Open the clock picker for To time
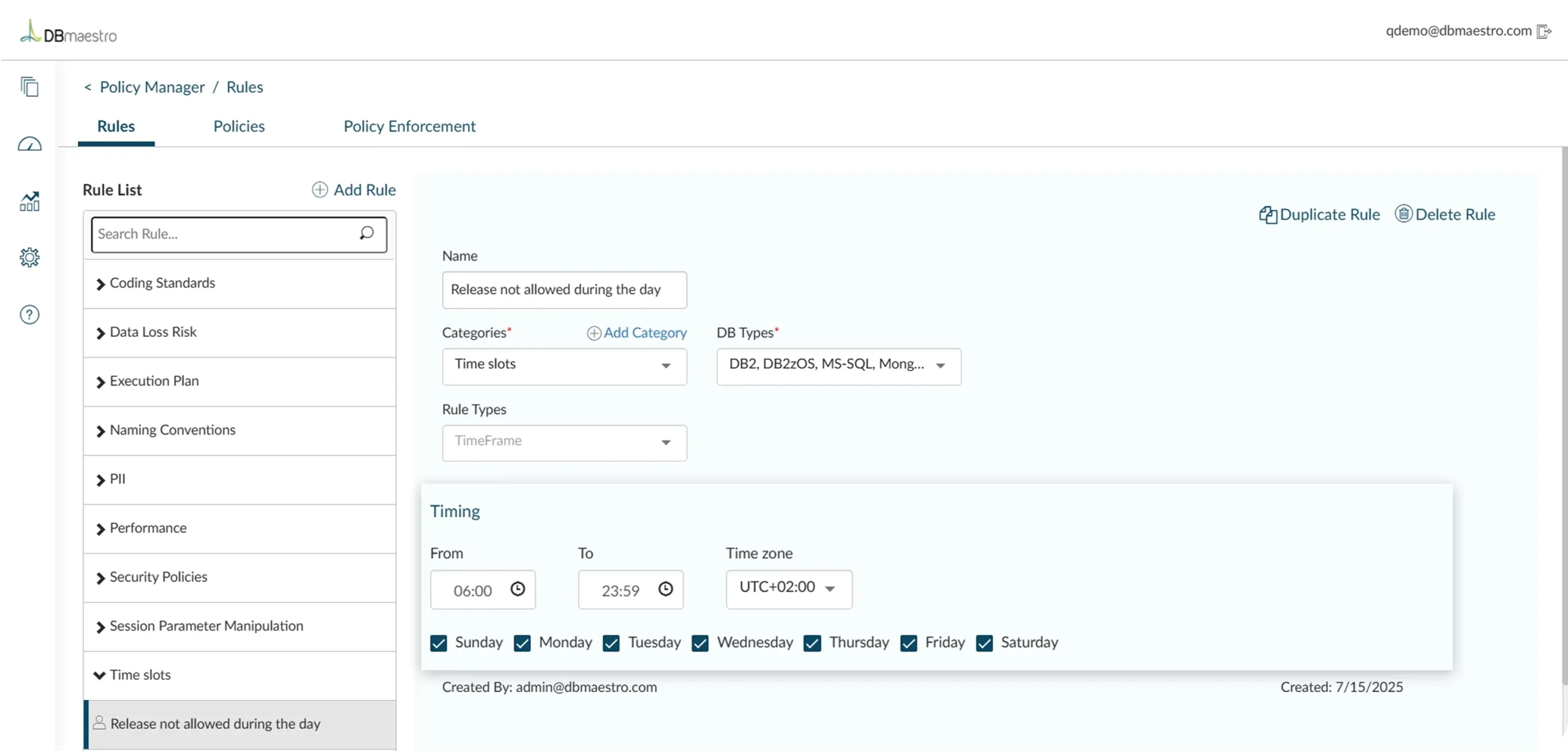This screenshot has height=751, width=1568. click(x=666, y=589)
